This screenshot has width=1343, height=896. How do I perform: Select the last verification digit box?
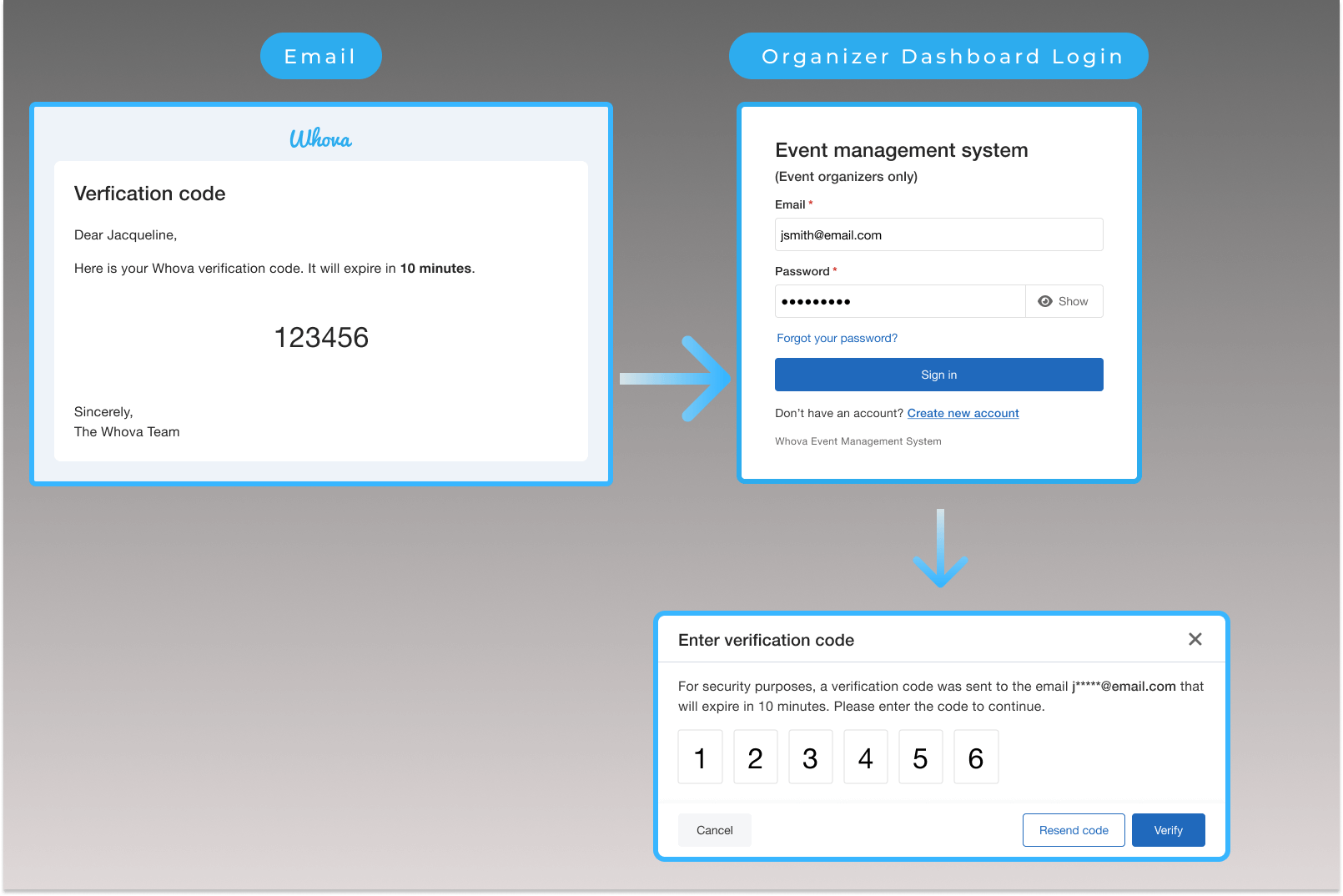tap(975, 757)
